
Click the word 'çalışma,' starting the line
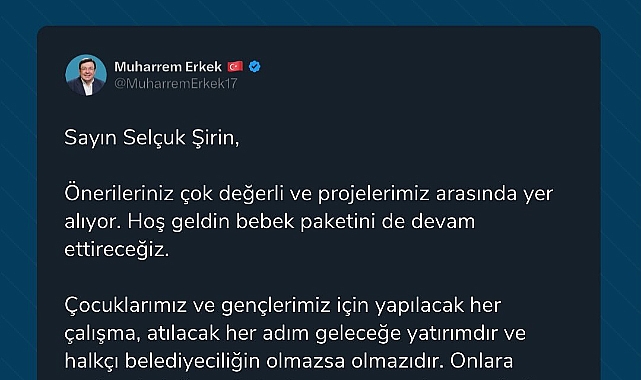(103, 334)
